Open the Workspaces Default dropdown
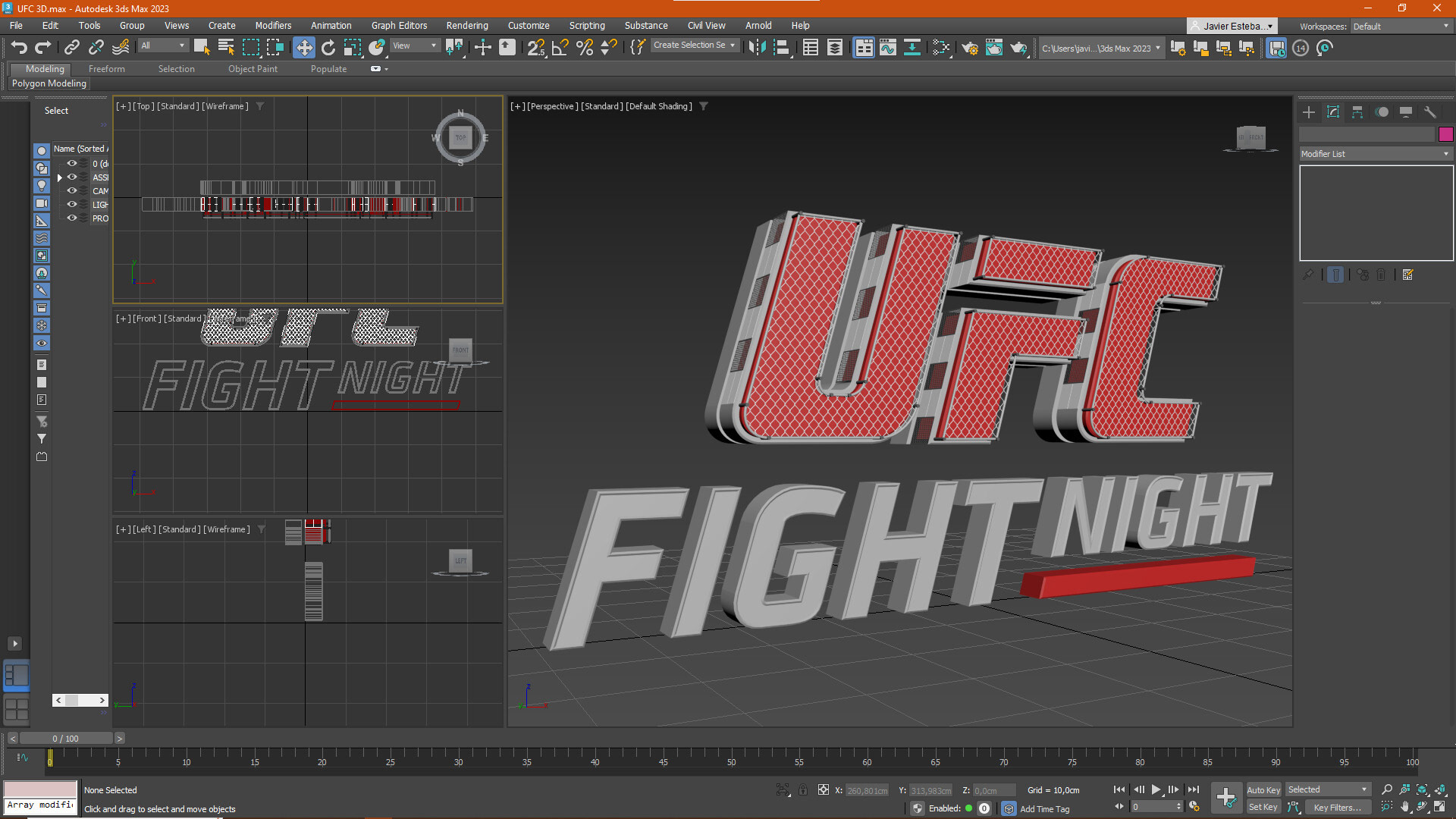This screenshot has height=819, width=1456. (1401, 26)
